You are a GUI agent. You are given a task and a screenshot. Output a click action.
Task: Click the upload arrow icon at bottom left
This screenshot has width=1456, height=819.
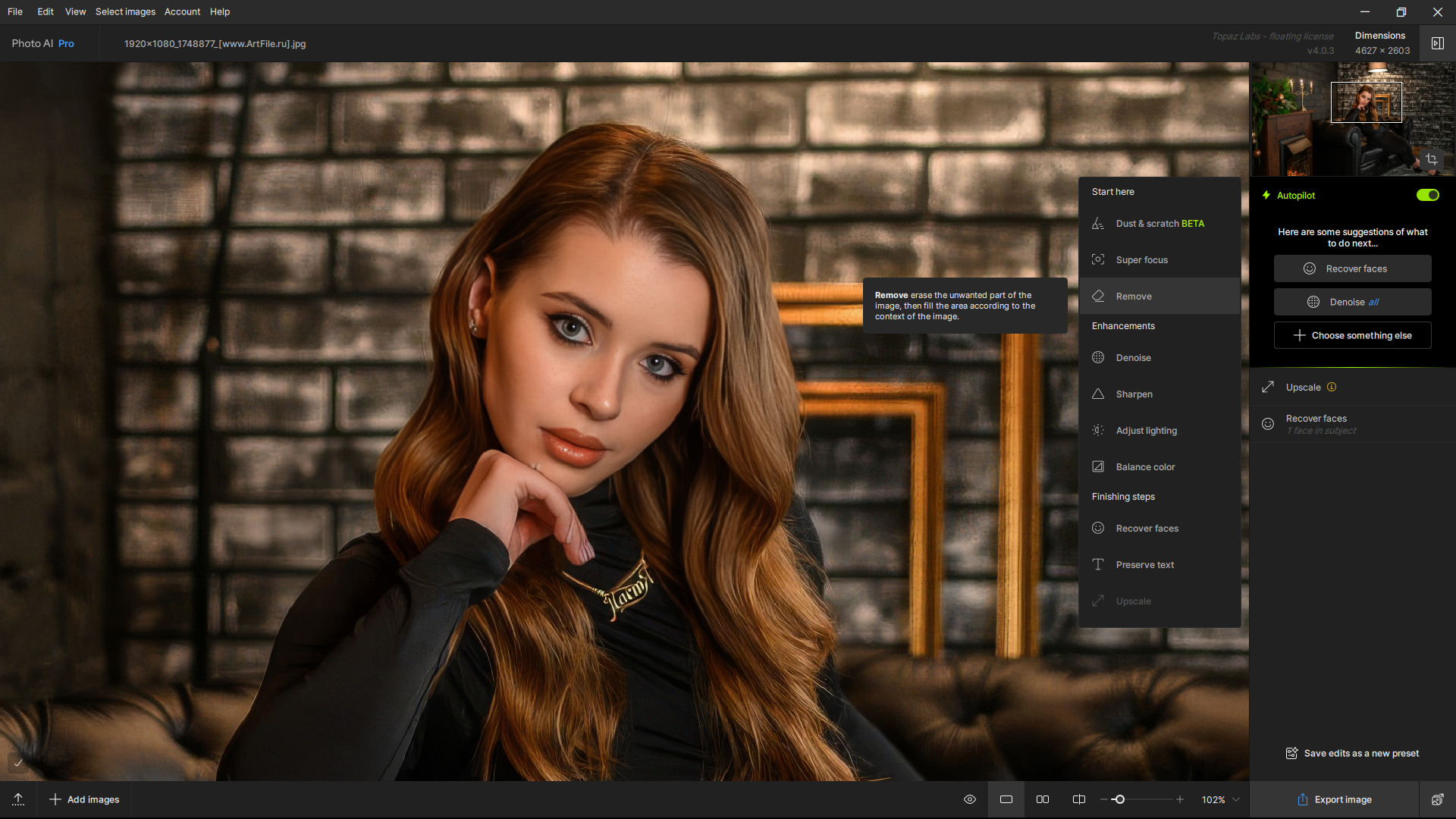coord(18,799)
